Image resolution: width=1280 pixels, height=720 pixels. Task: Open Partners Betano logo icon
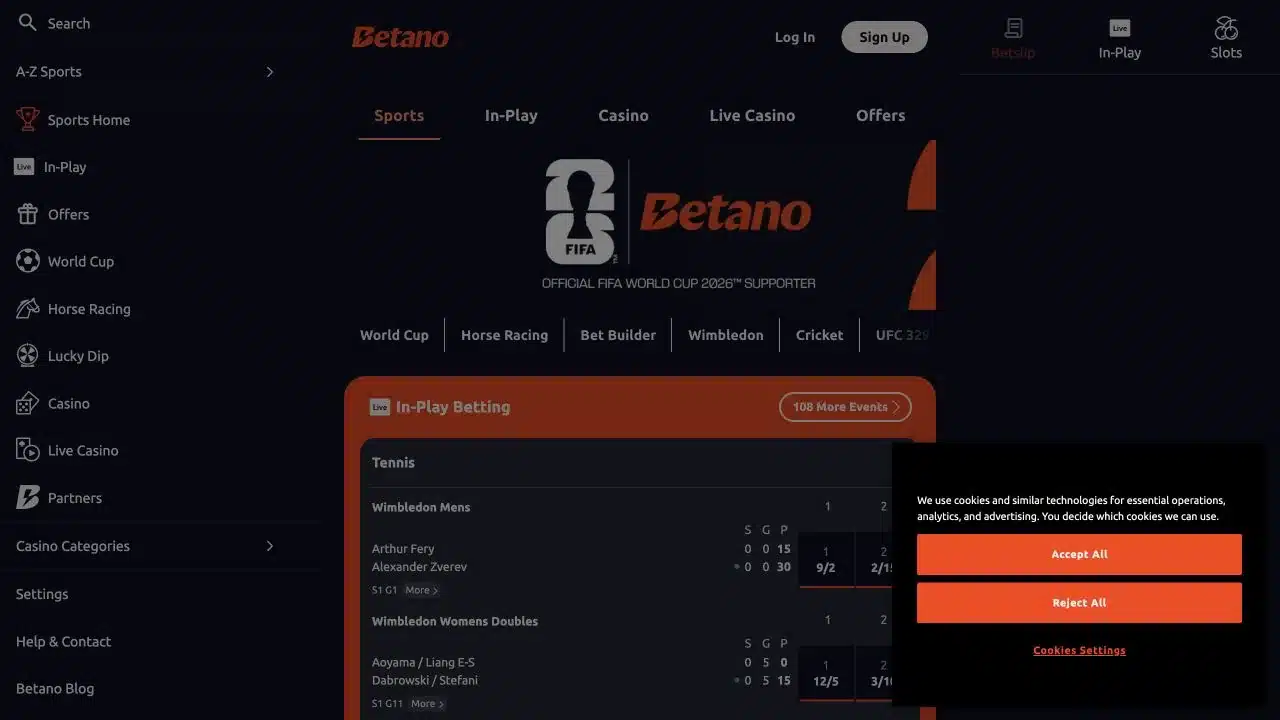[28, 497]
